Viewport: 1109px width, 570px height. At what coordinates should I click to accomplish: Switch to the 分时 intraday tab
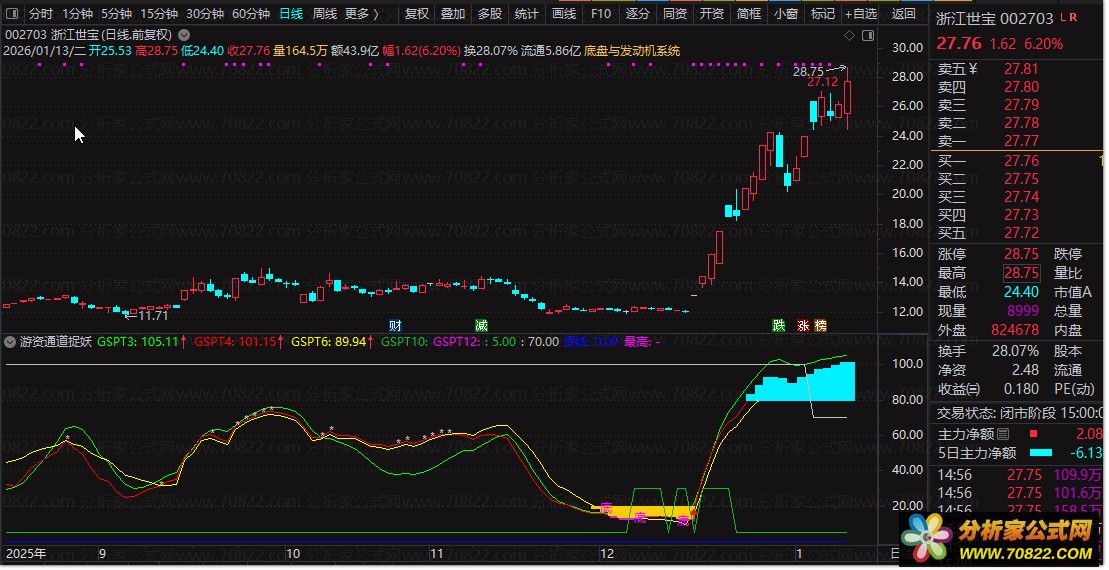40,14
